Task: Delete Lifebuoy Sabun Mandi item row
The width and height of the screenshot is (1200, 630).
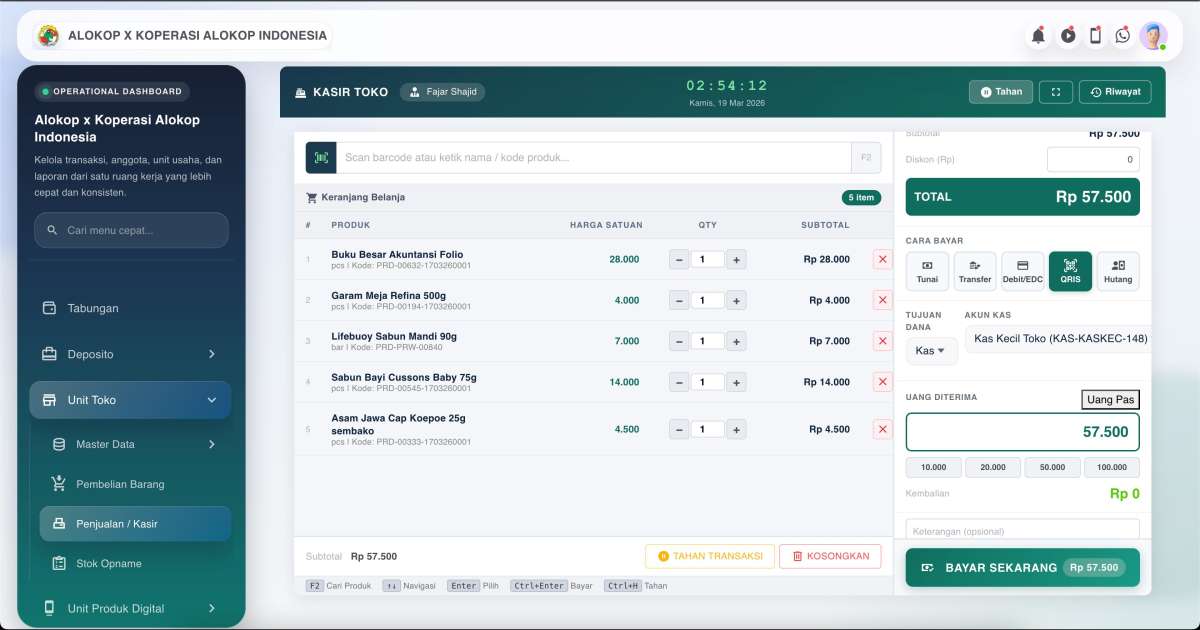Action: click(x=882, y=341)
